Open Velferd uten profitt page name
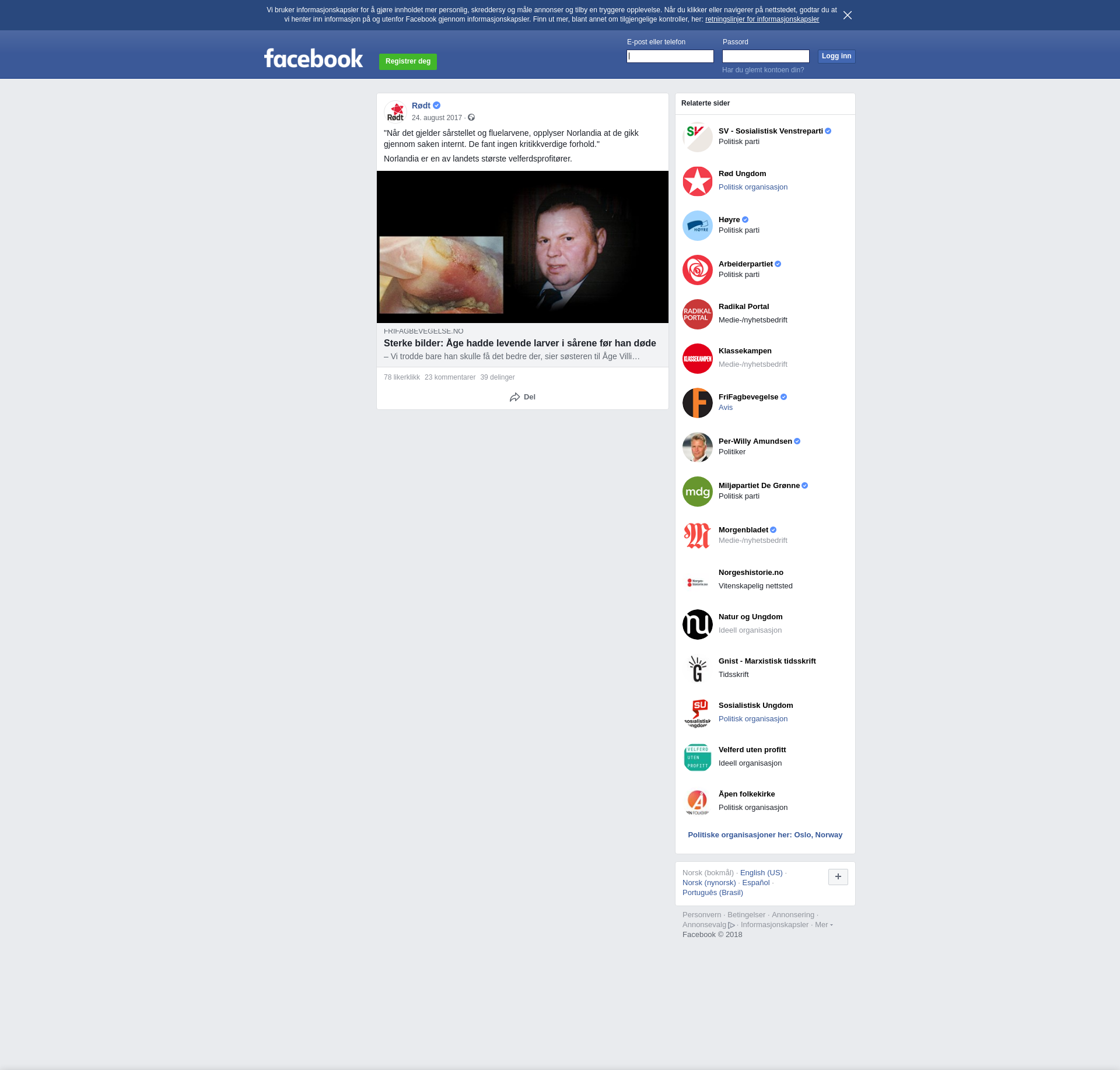Viewport: 1120px width, 1070px height. [x=752, y=750]
